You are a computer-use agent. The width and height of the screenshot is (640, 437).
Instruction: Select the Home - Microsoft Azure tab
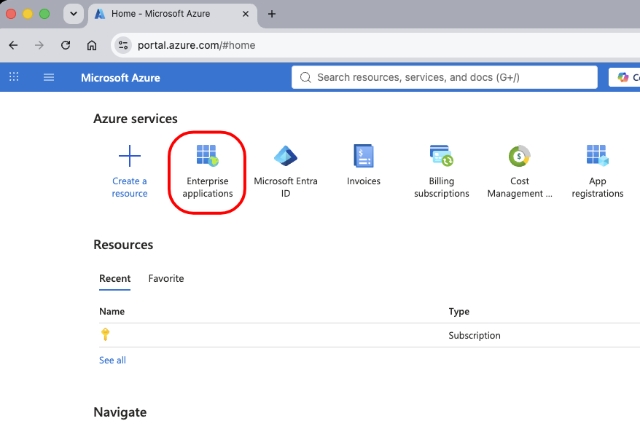[x=173, y=14]
